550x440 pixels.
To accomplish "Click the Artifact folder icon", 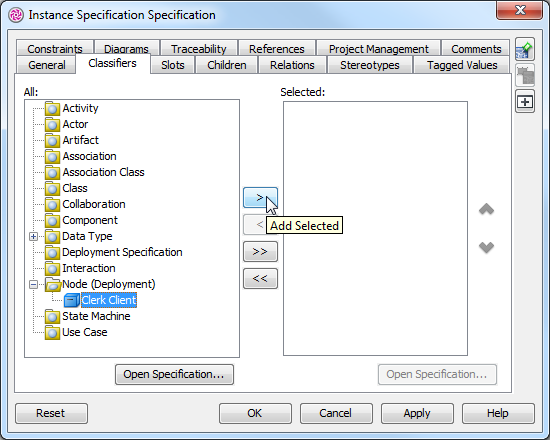I will click(52, 141).
